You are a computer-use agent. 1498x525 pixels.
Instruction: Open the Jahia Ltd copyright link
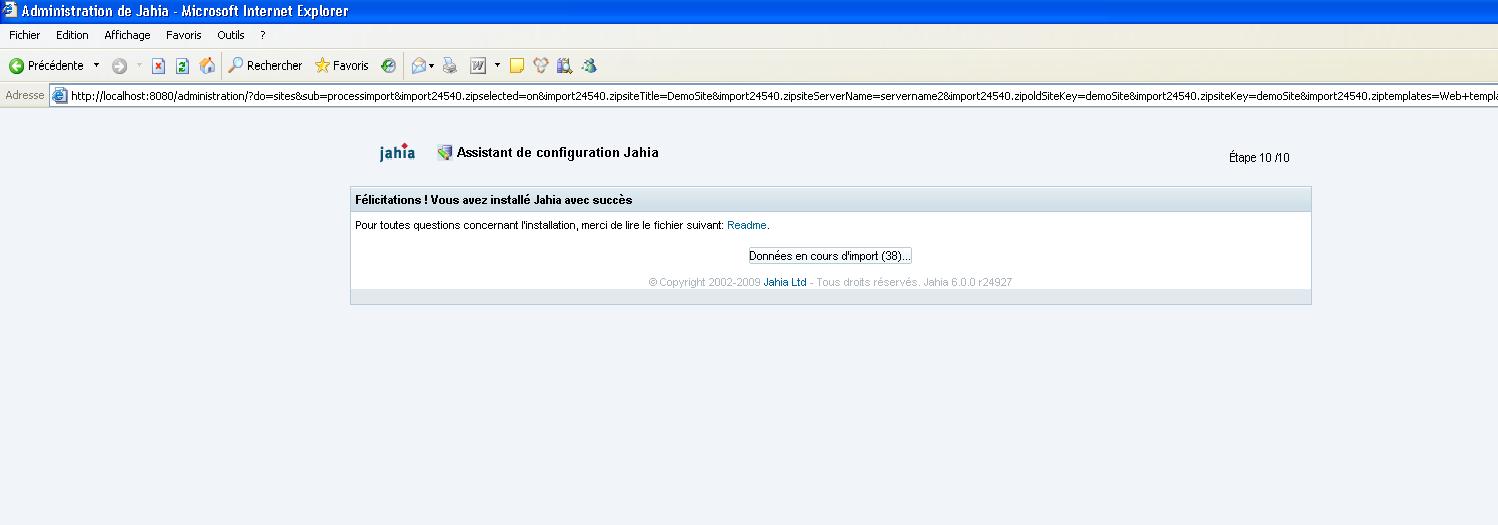785,282
